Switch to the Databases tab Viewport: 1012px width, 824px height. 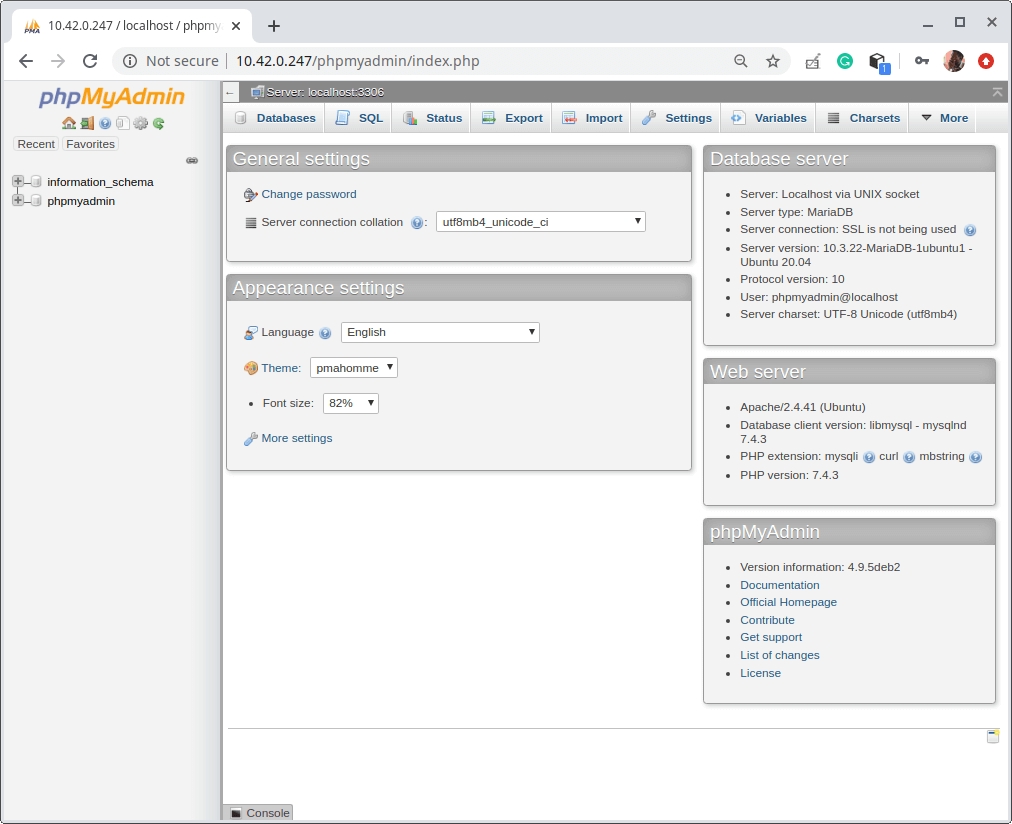276,118
